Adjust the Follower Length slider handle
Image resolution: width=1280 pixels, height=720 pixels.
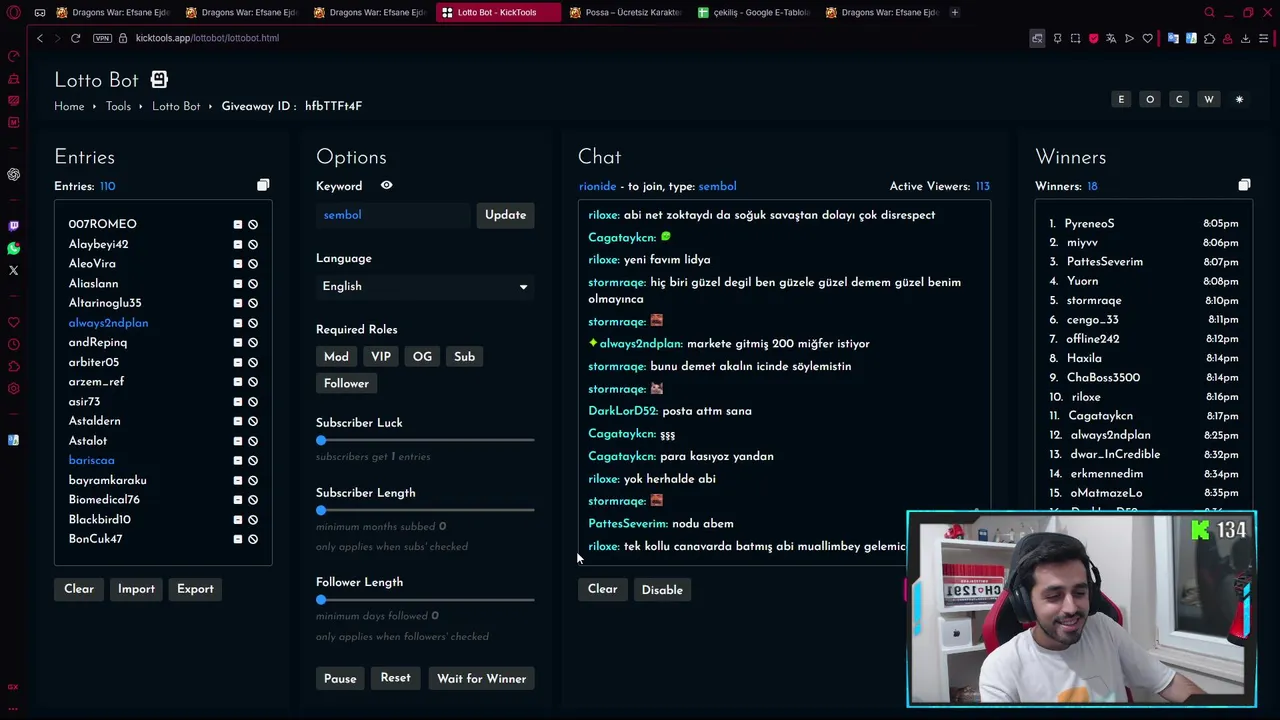click(x=321, y=600)
